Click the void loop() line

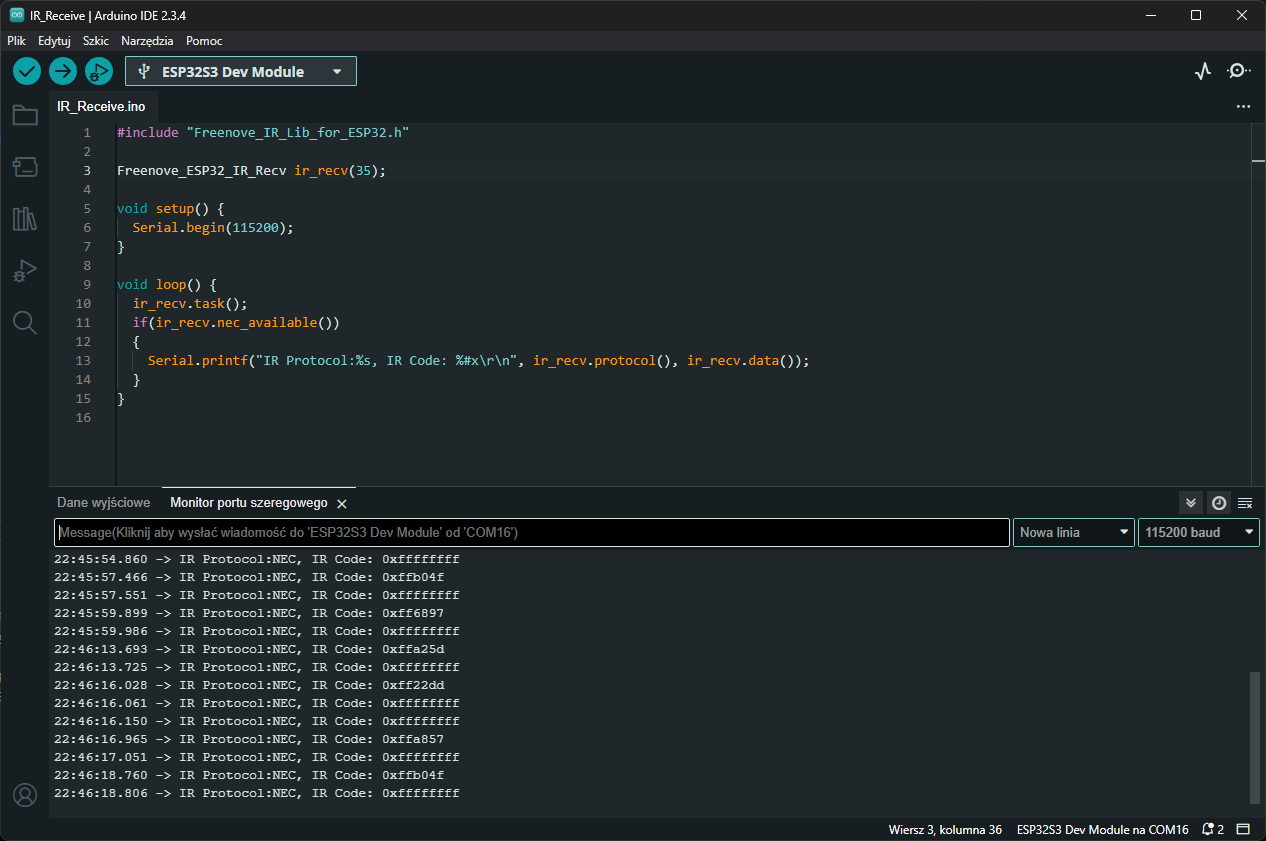tap(167, 285)
